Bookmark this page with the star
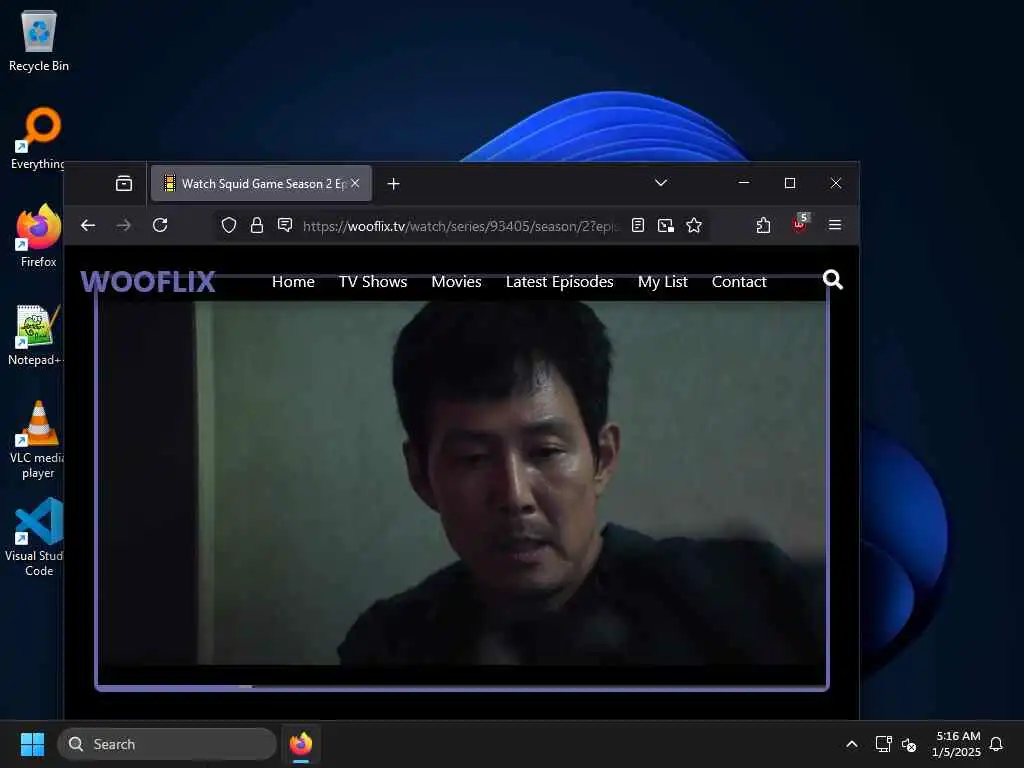Viewport: 1024px width, 768px height. tap(694, 225)
